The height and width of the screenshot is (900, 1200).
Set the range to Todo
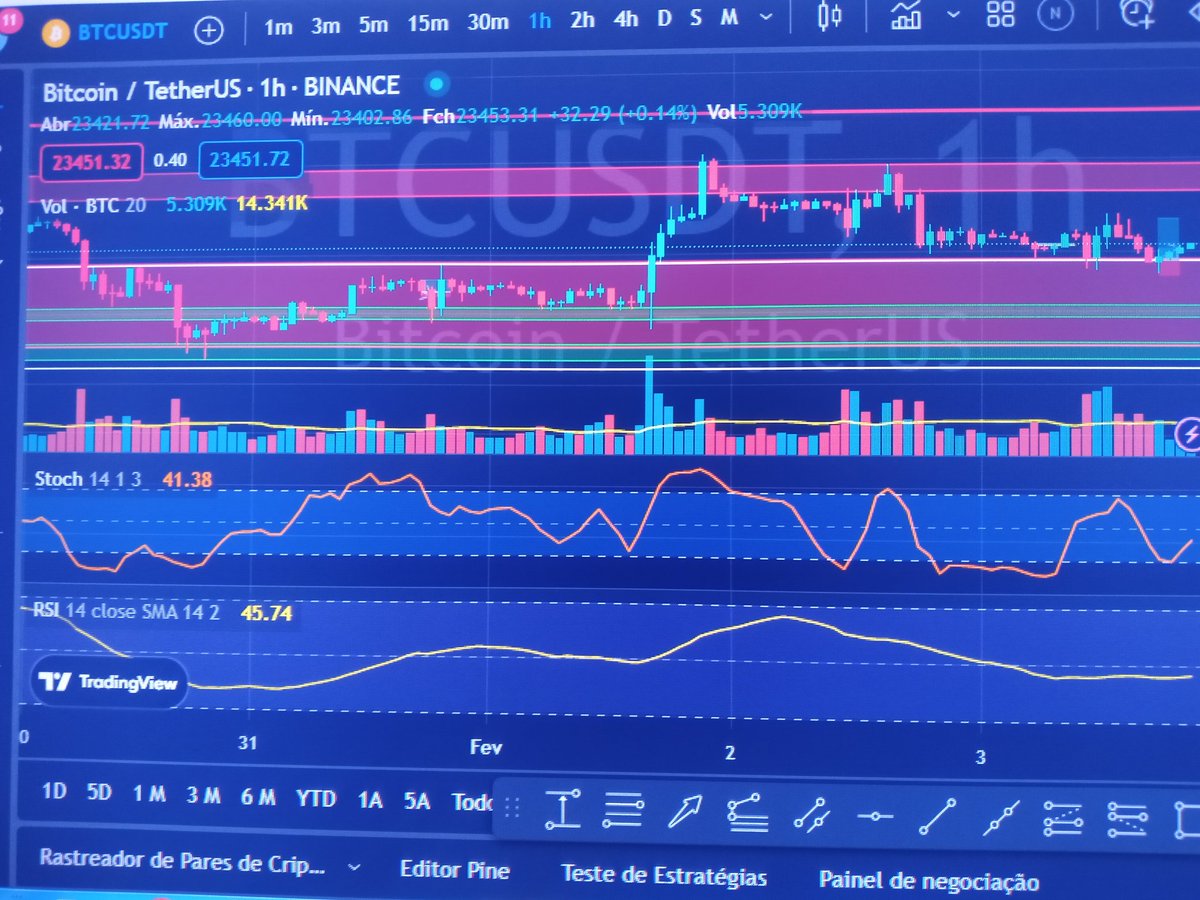coord(472,801)
